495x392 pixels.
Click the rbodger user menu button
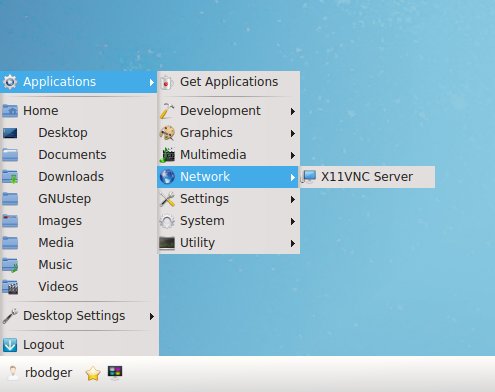[40, 373]
